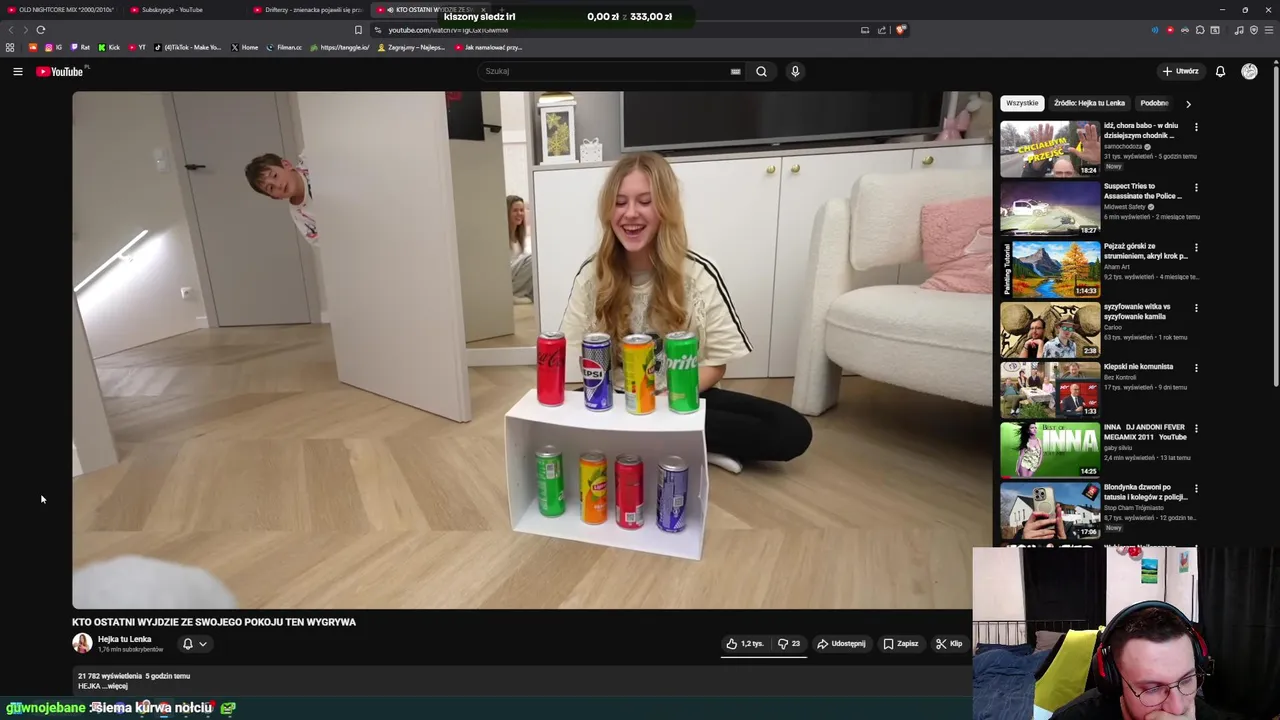
Task: Open 'szyfowanie witka' video thumbnail
Action: coord(1050,329)
